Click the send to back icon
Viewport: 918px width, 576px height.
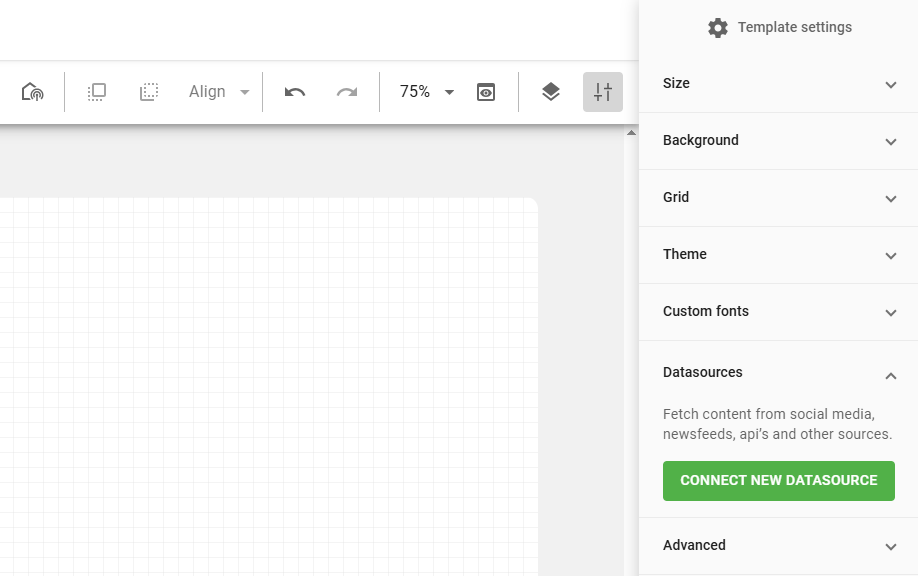pos(149,92)
